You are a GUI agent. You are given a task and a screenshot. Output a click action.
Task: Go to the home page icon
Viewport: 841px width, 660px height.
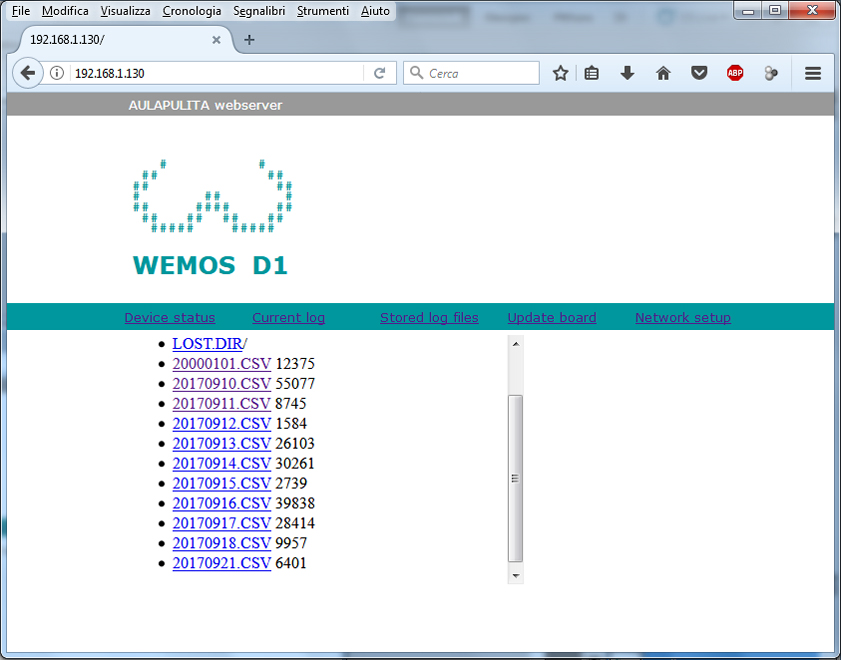(x=663, y=73)
